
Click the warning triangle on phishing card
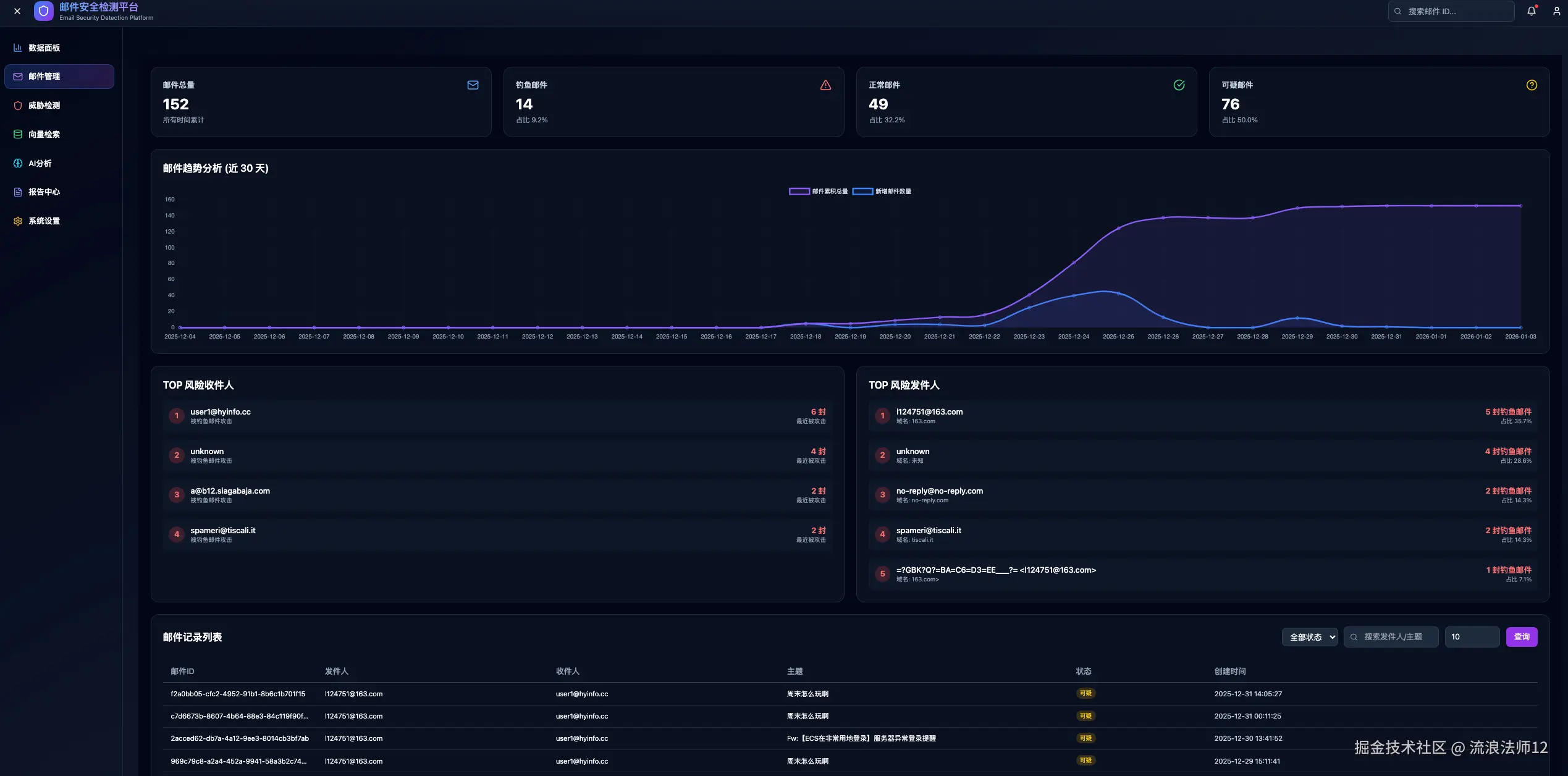[825, 85]
